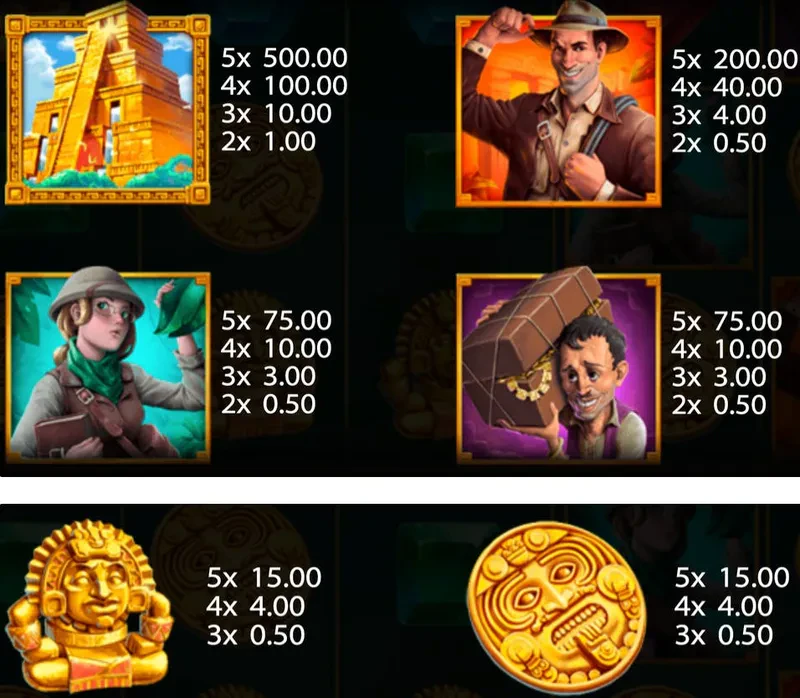This screenshot has width=800, height=698.
Task: Click the treasure carrier 4x 10.00 payout
Action: (x=727, y=349)
